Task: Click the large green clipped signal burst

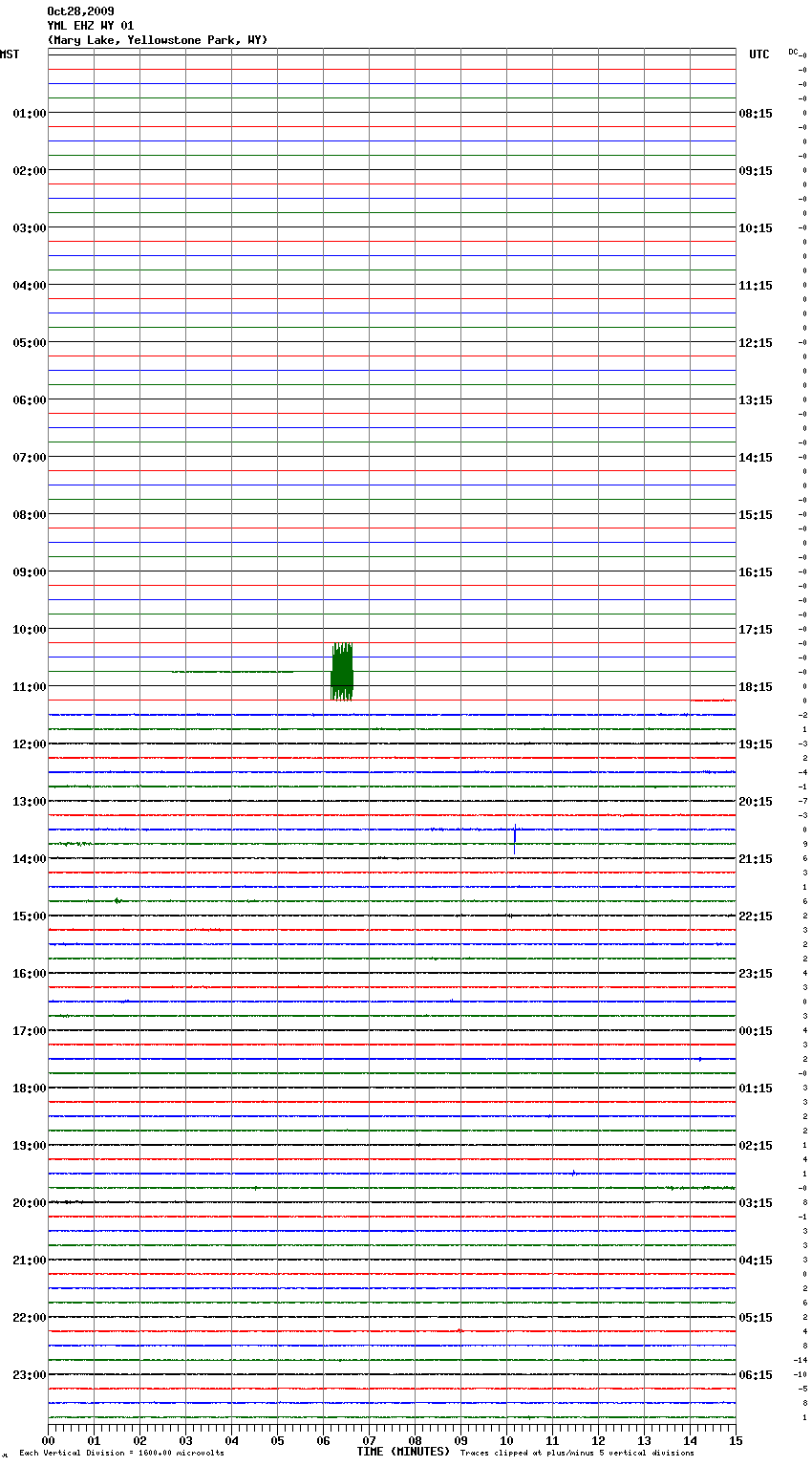Action: [x=342, y=672]
